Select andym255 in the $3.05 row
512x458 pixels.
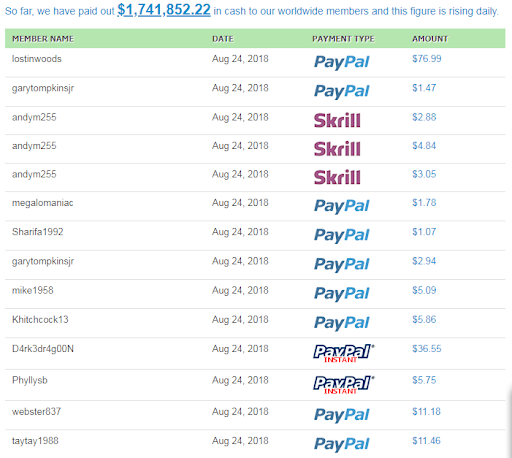coord(34,175)
